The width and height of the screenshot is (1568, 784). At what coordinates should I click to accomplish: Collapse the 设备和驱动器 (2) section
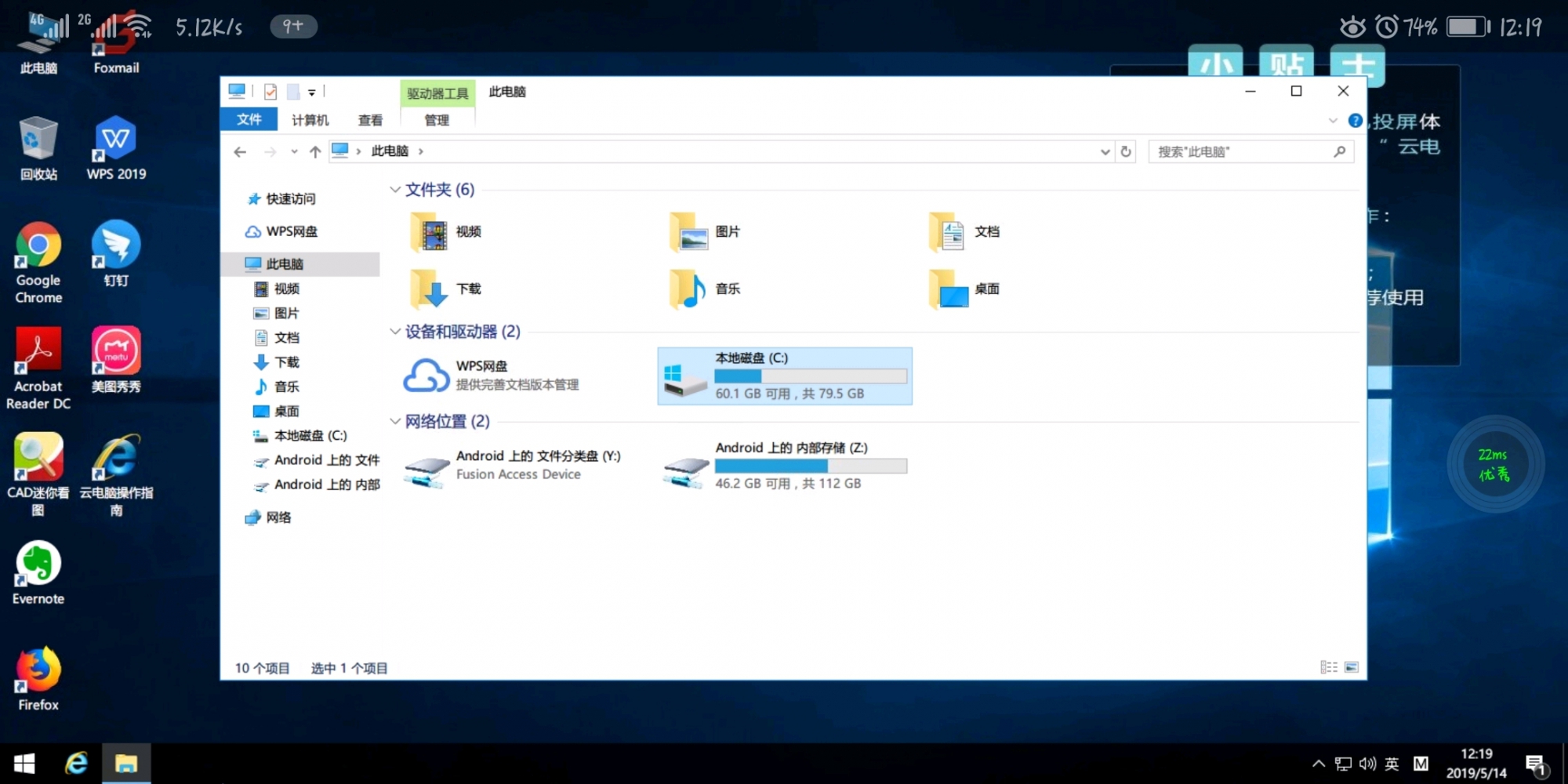(x=395, y=332)
